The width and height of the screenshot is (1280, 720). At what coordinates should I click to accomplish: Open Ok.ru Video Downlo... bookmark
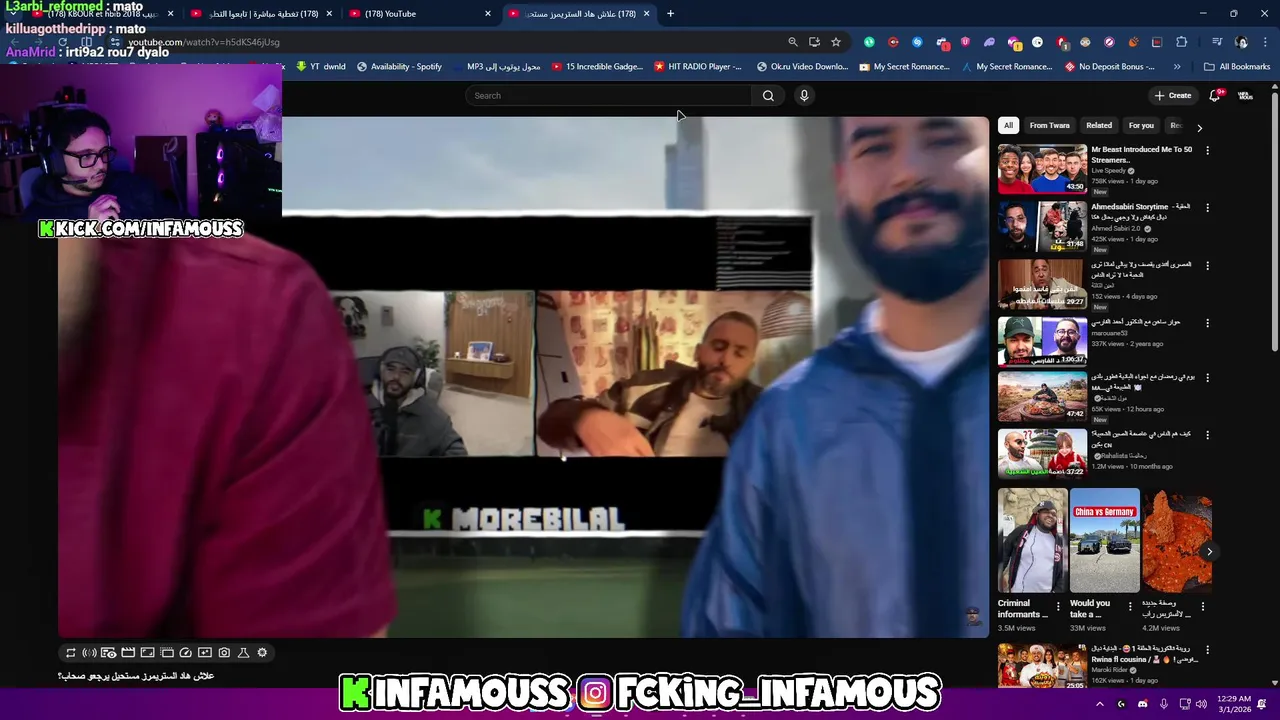[x=802, y=67]
